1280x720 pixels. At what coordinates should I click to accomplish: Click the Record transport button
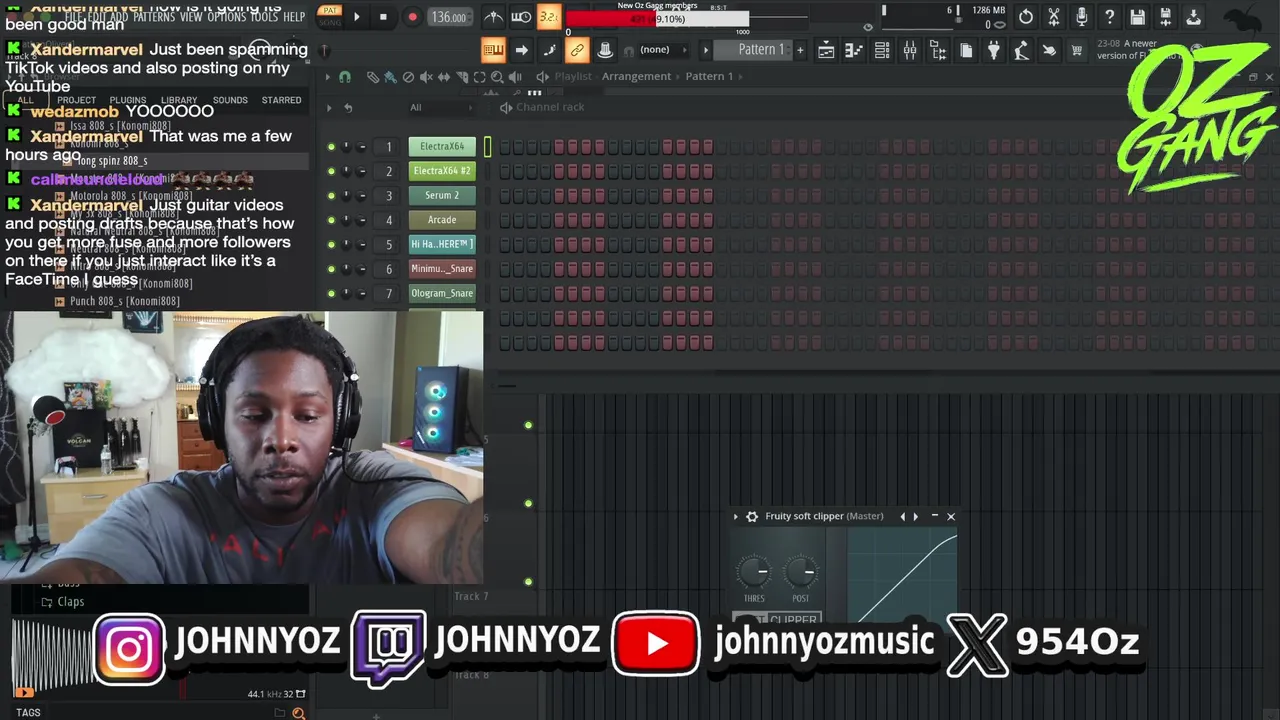[412, 17]
